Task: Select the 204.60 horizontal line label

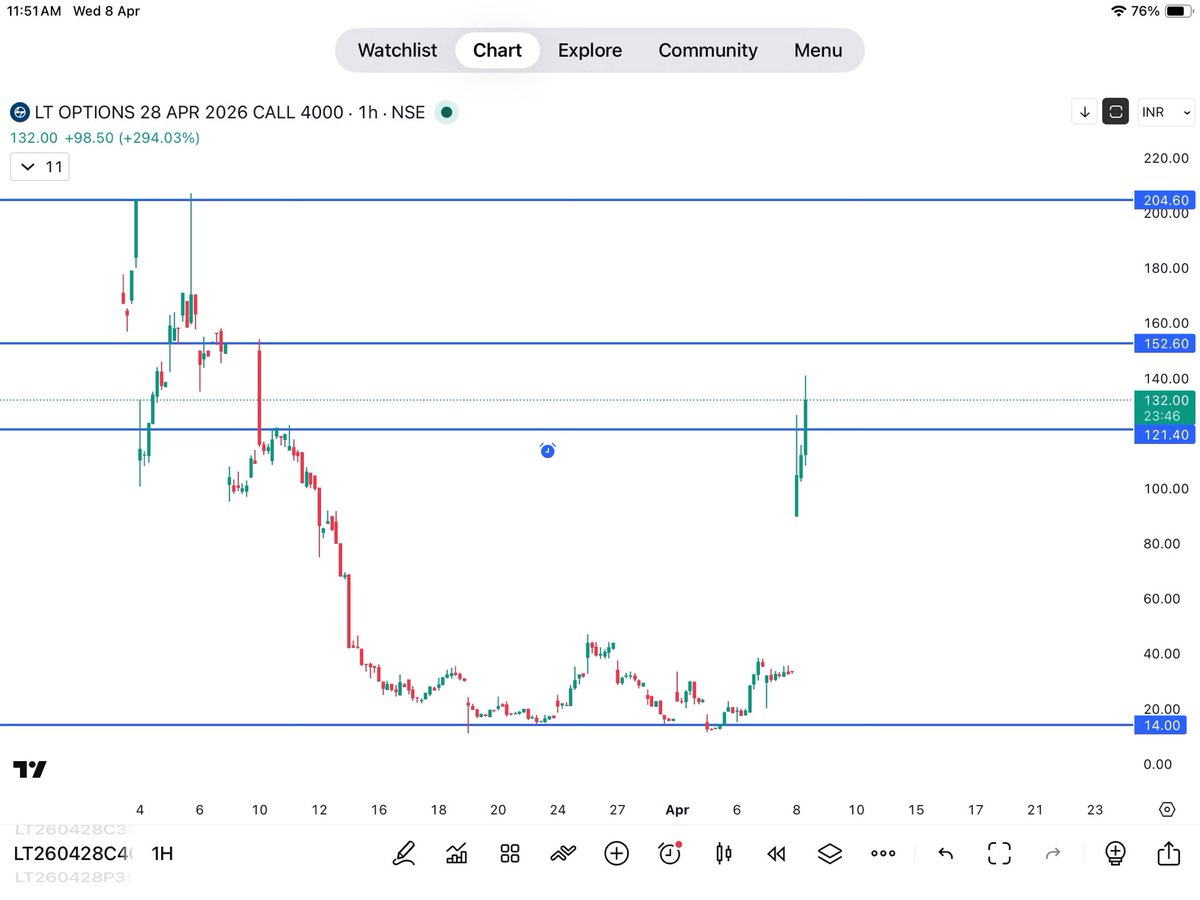Action: point(1166,200)
